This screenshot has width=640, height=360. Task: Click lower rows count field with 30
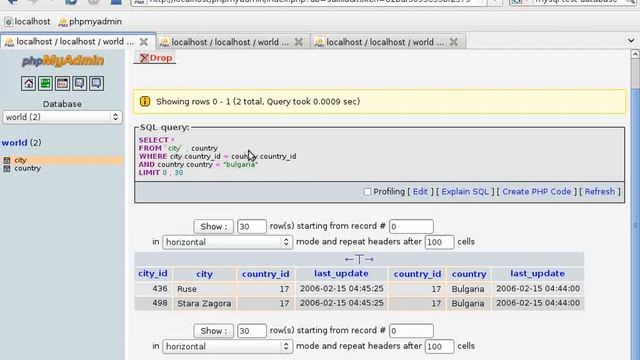252,331
